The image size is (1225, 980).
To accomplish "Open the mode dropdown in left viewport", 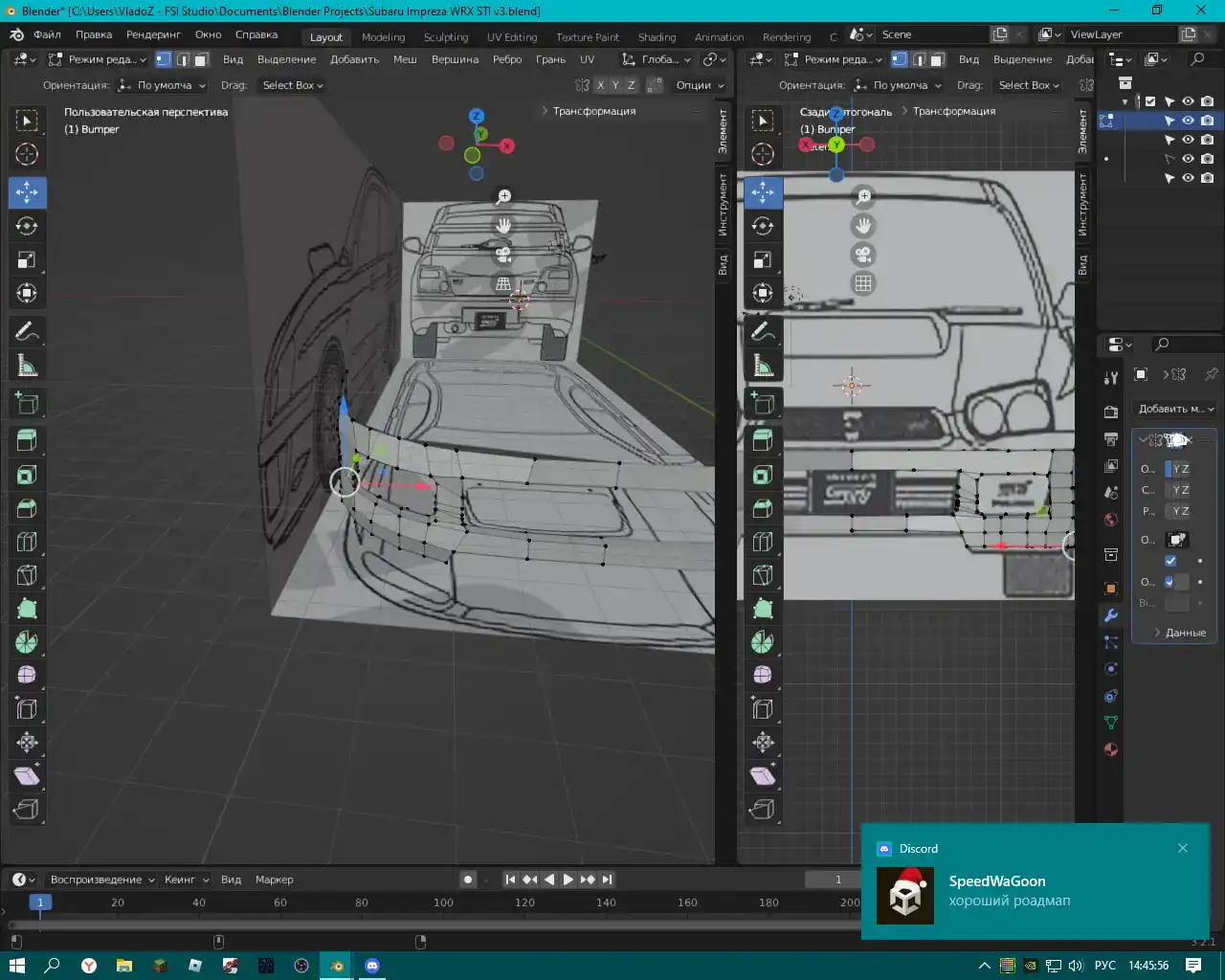I will point(98,59).
